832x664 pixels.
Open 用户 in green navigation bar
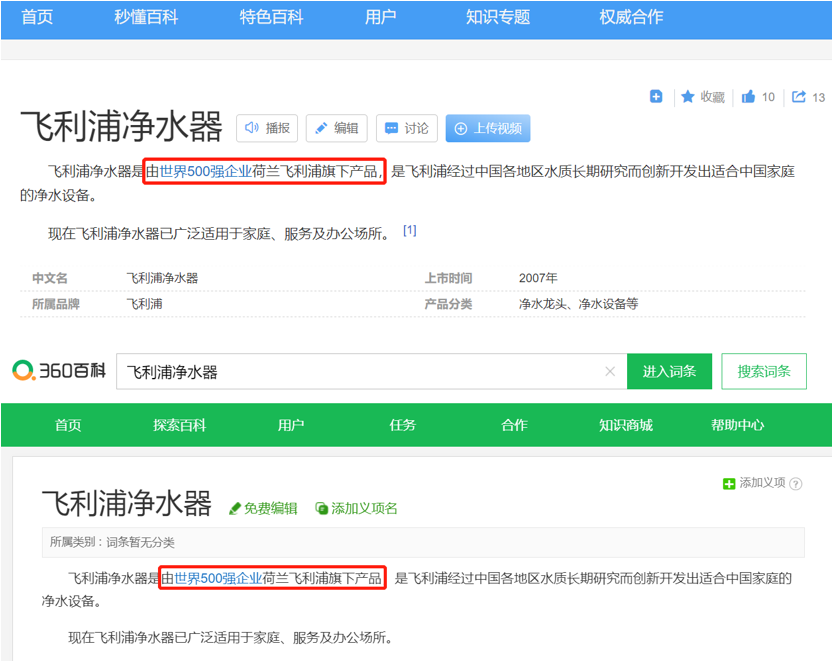(x=291, y=425)
